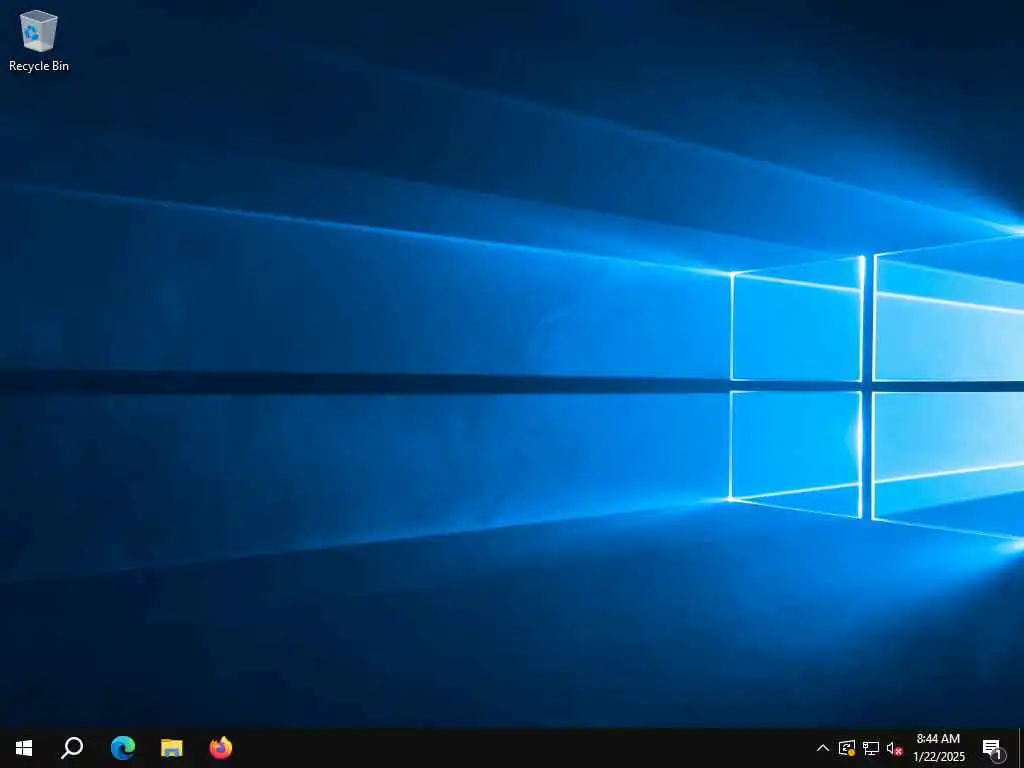
Task: Open the taskbar search magnifier
Action: point(72,748)
